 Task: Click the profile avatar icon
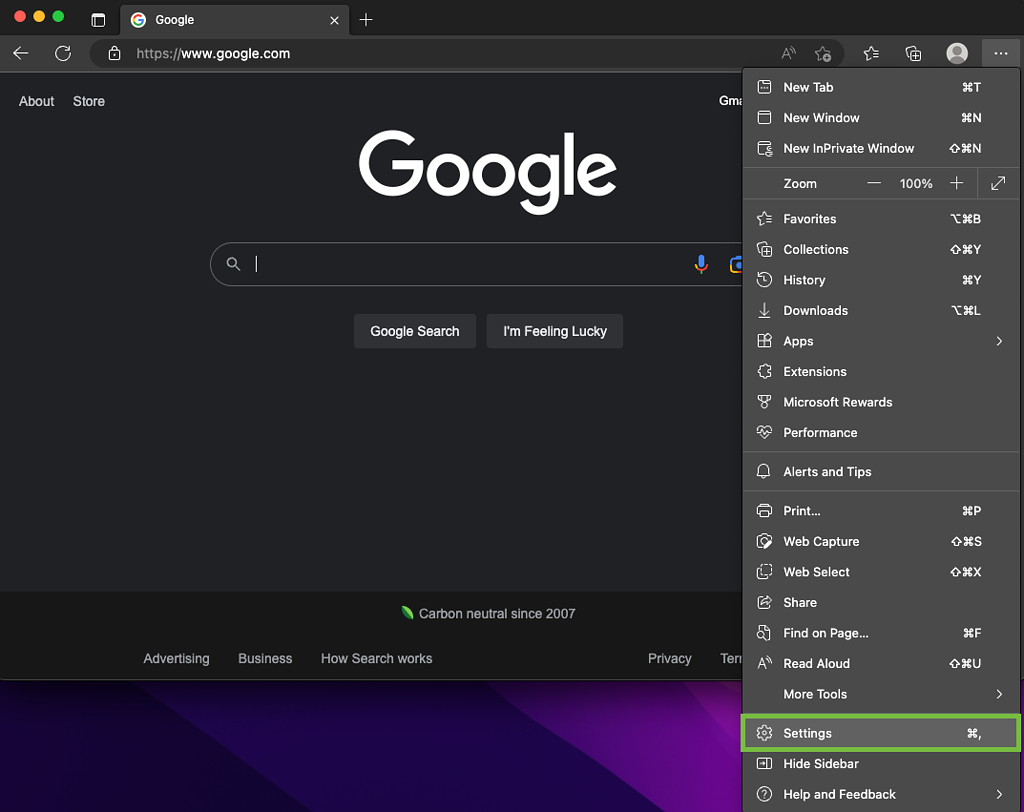coord(956,53)
